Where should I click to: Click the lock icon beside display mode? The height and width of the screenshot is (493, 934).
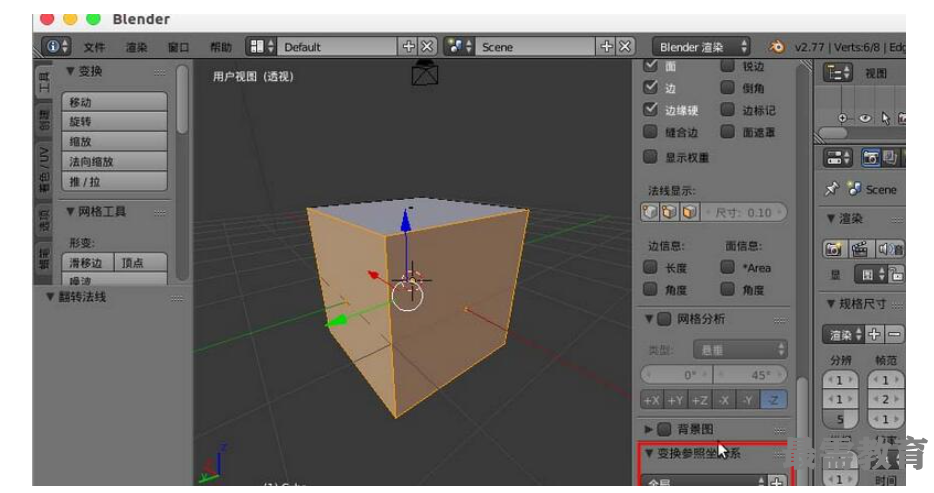pos(896,274)
